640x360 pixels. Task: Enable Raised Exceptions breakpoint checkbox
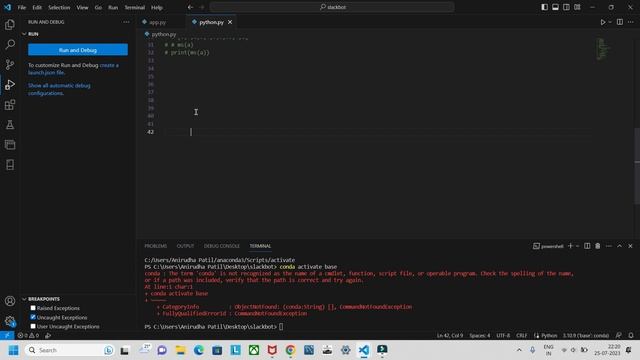[33, 308]
